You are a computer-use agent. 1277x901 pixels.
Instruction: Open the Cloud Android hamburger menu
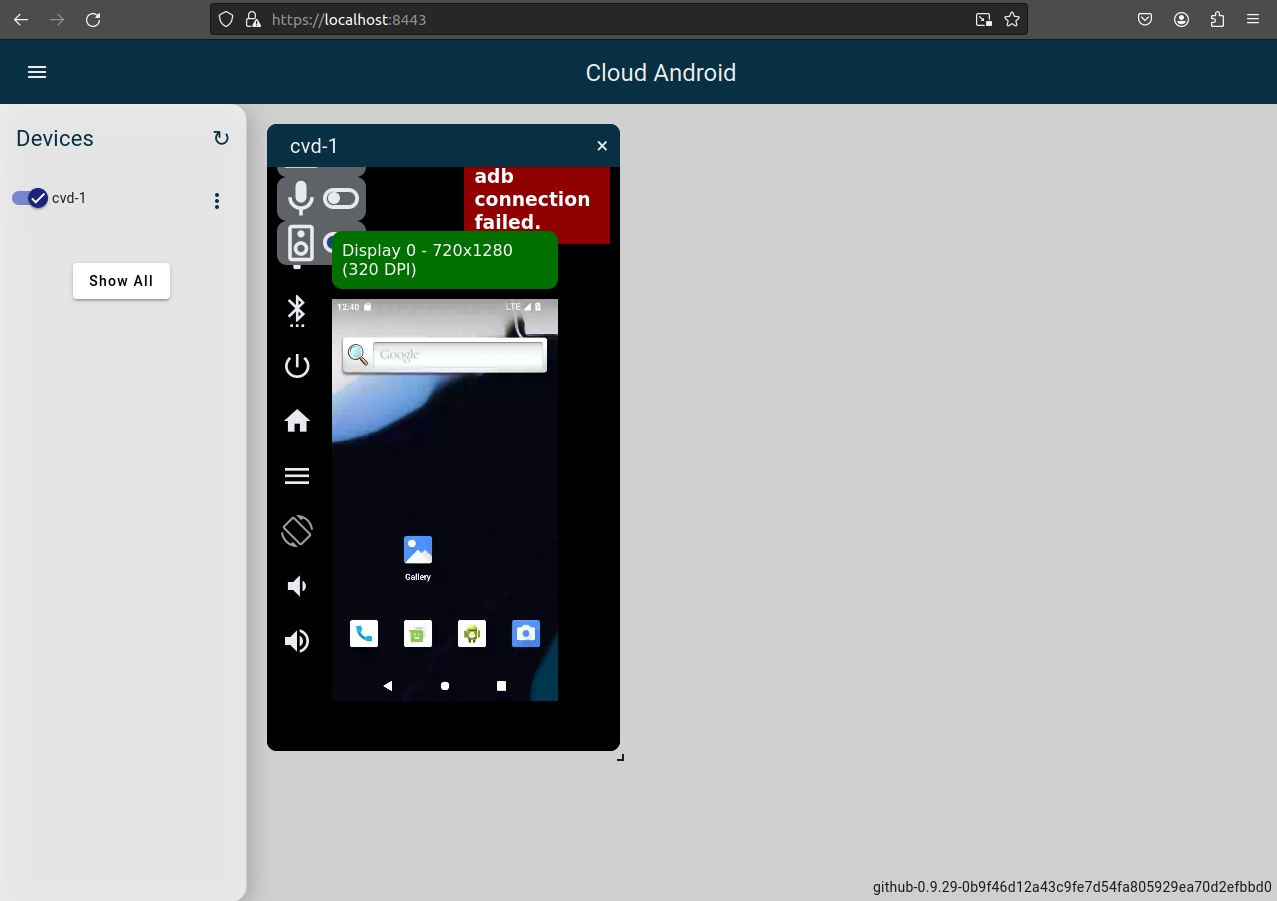[37, 72]
